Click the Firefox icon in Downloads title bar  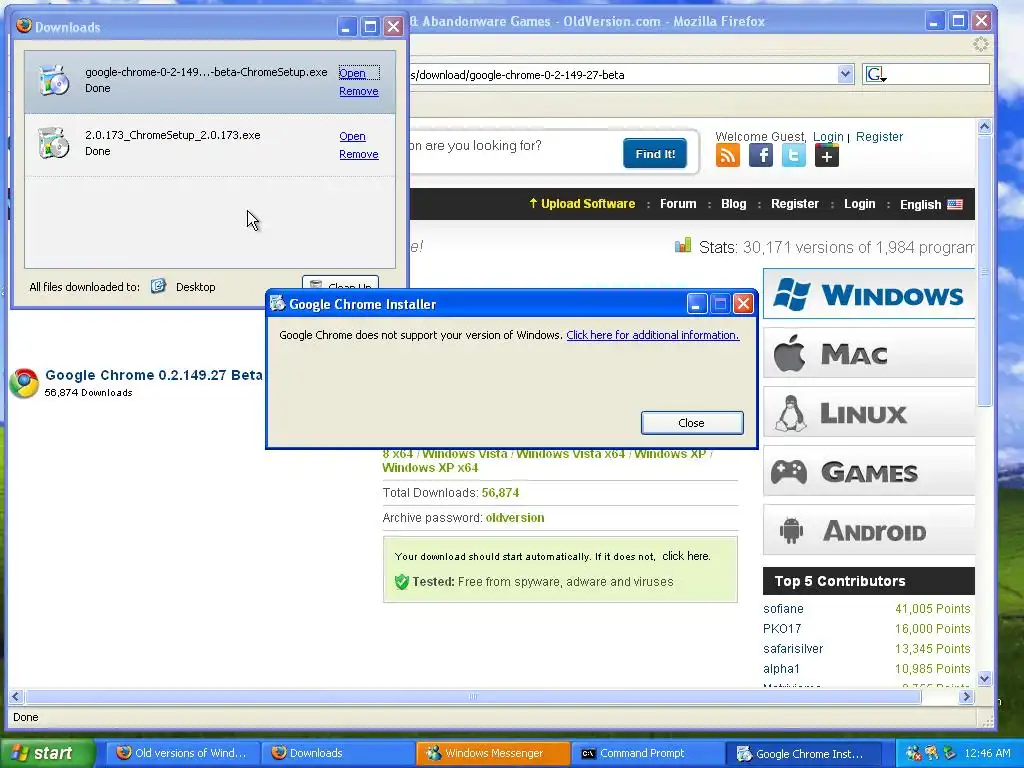click(24, 25)
